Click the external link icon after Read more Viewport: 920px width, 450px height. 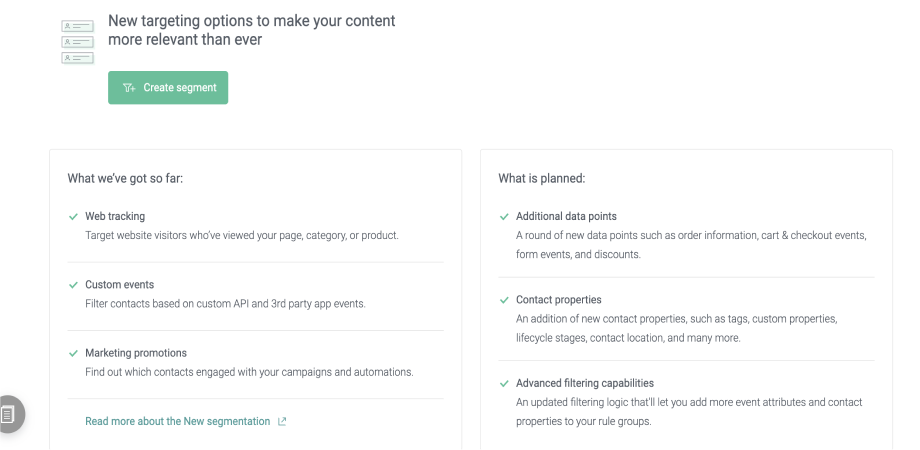[282, 422]
